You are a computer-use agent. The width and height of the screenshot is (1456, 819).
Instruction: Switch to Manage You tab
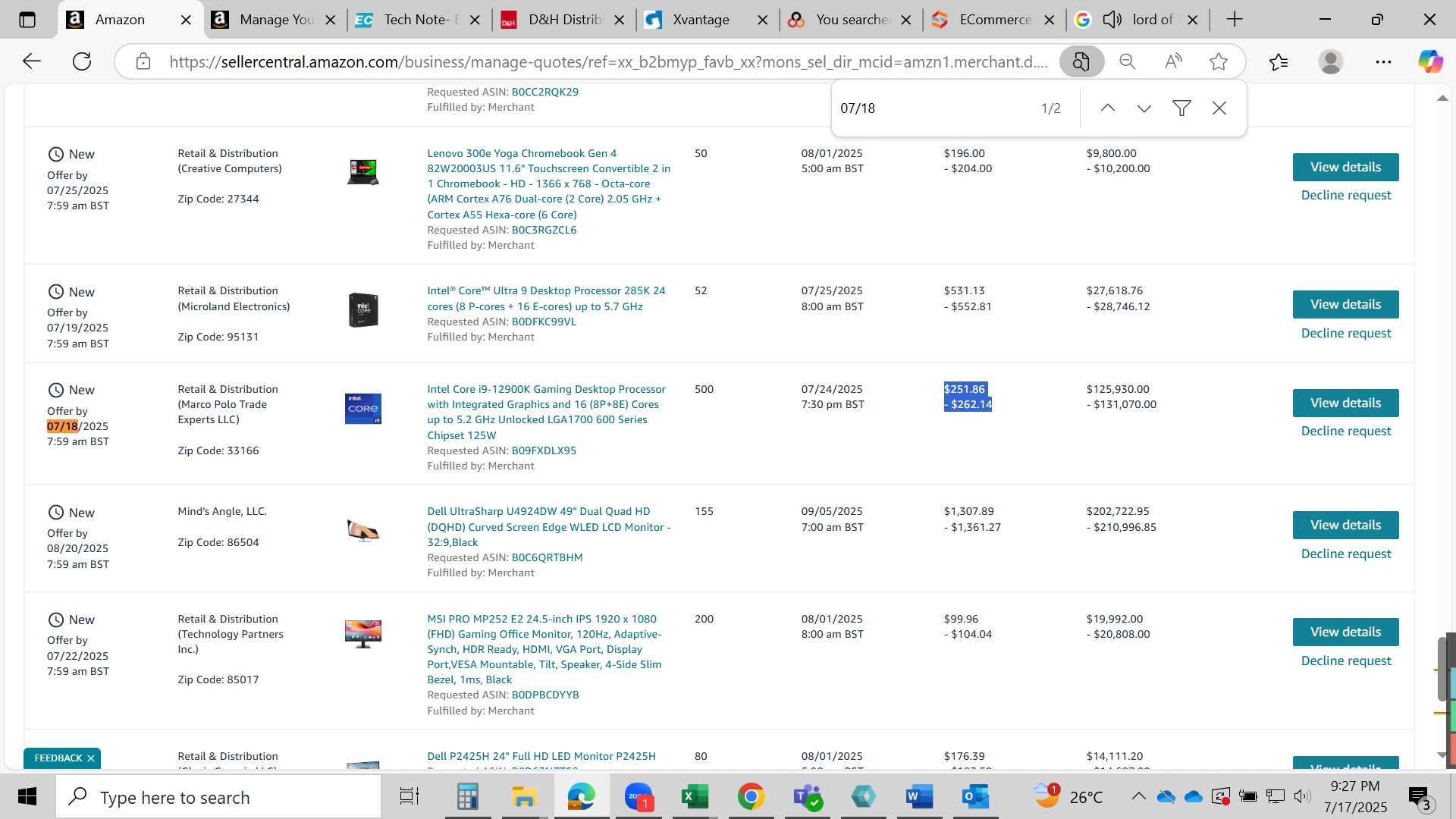(x=276, y=20)
